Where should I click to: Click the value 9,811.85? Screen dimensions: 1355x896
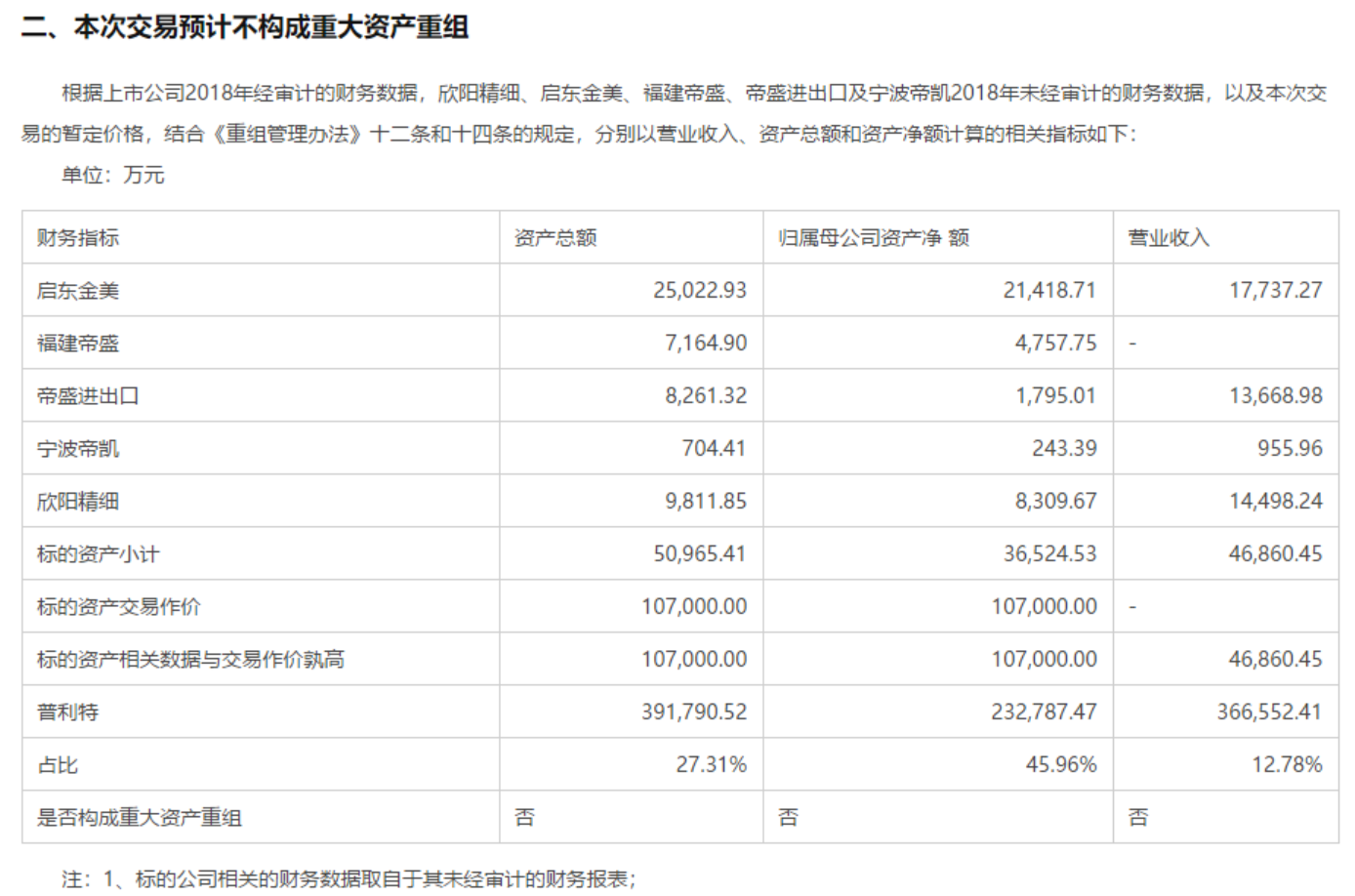click(x=706, y=501)
